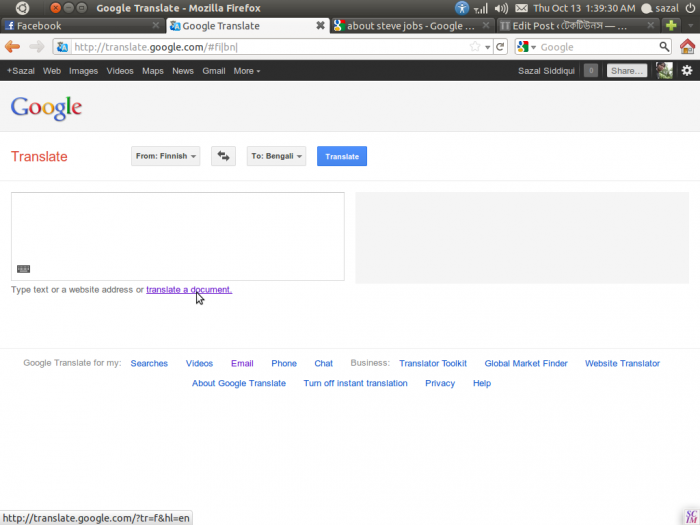Open the Ubuntu dash logo icon

pyautogui.click(x=22, y=8)
